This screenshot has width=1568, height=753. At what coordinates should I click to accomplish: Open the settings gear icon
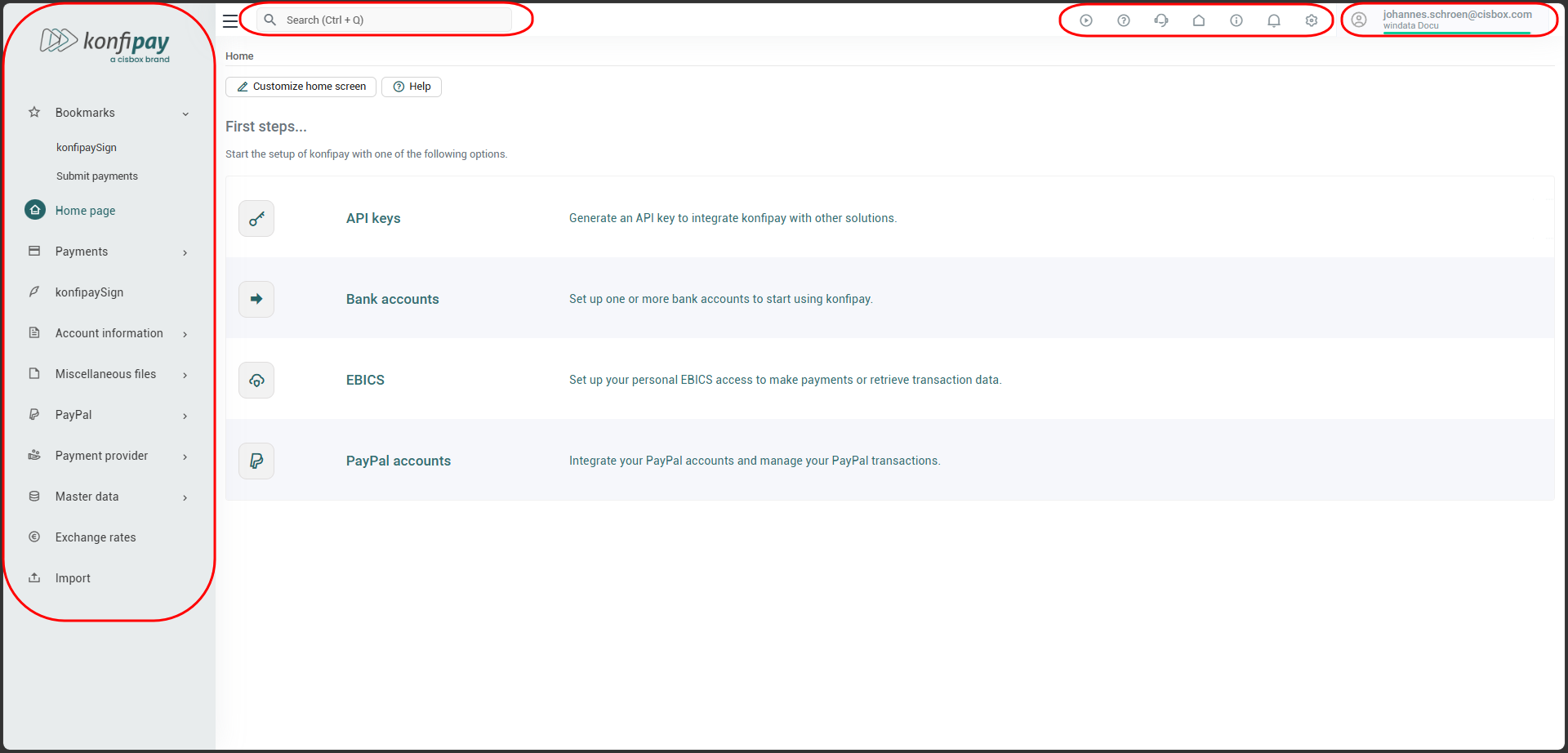(x=1312, y=20)
